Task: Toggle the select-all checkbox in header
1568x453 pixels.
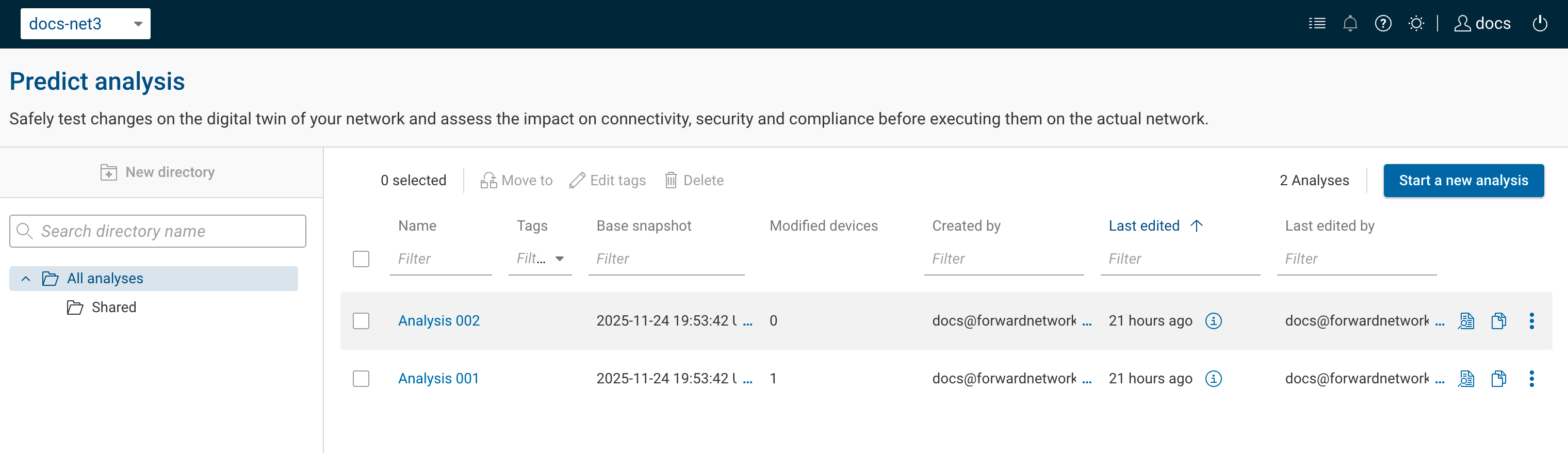Action: pyautogui.click(x=361, y=259)
